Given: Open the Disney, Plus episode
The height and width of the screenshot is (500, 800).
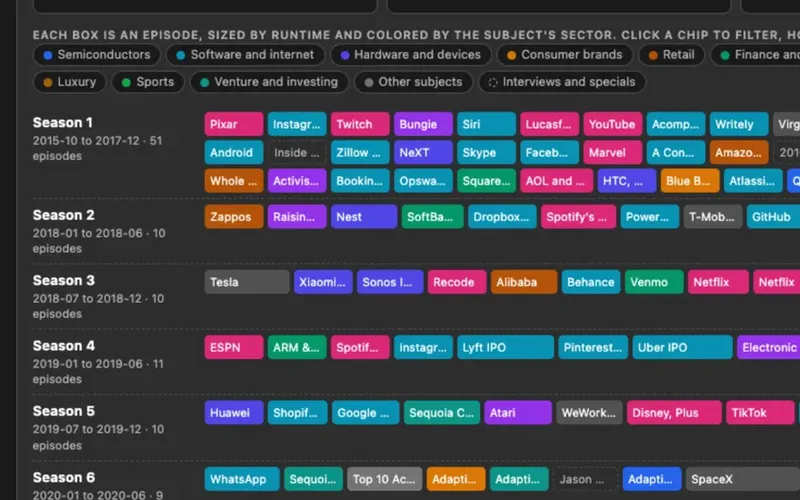Looking at the screenshot, I should click(x=674, y=413).
